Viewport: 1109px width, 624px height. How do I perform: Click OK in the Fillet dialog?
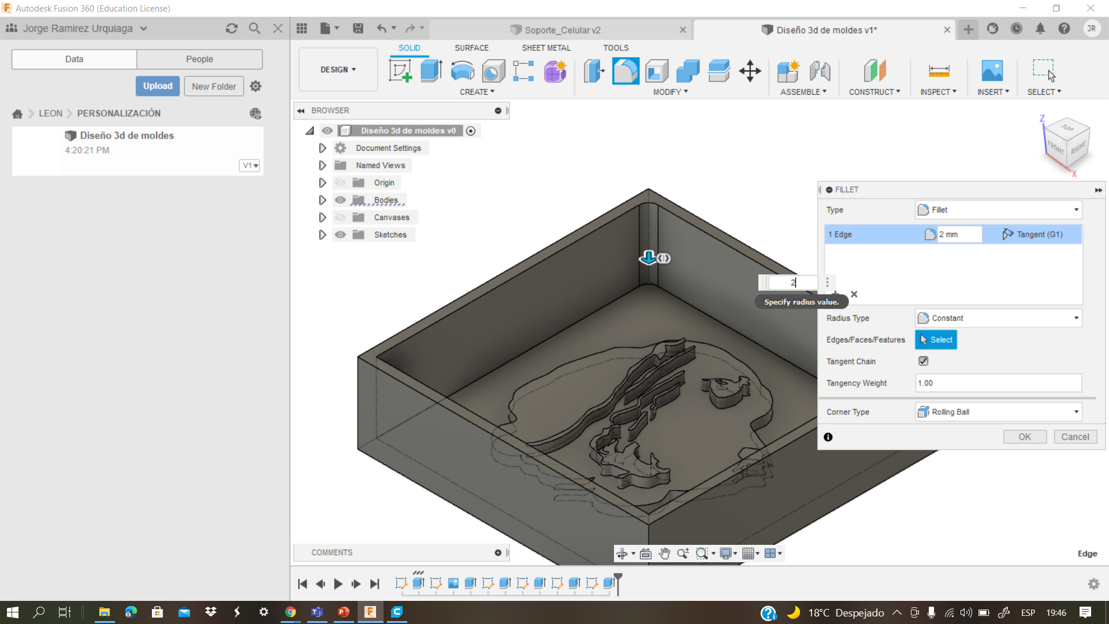click(x=1024, y=437)
